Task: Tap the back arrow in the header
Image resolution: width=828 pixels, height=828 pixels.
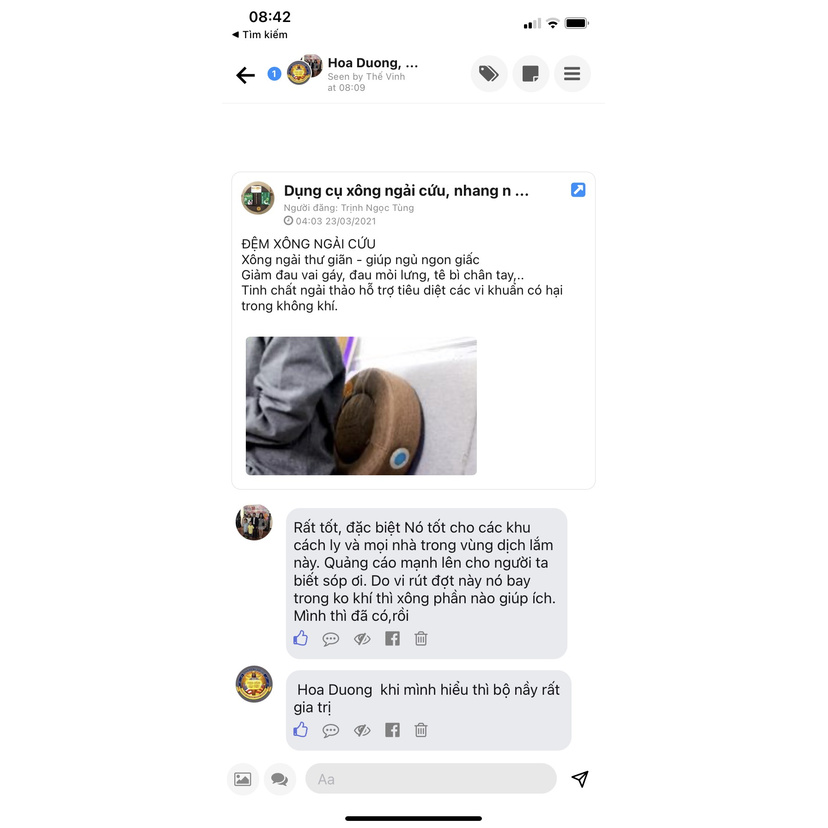Action: coord(245,75)
